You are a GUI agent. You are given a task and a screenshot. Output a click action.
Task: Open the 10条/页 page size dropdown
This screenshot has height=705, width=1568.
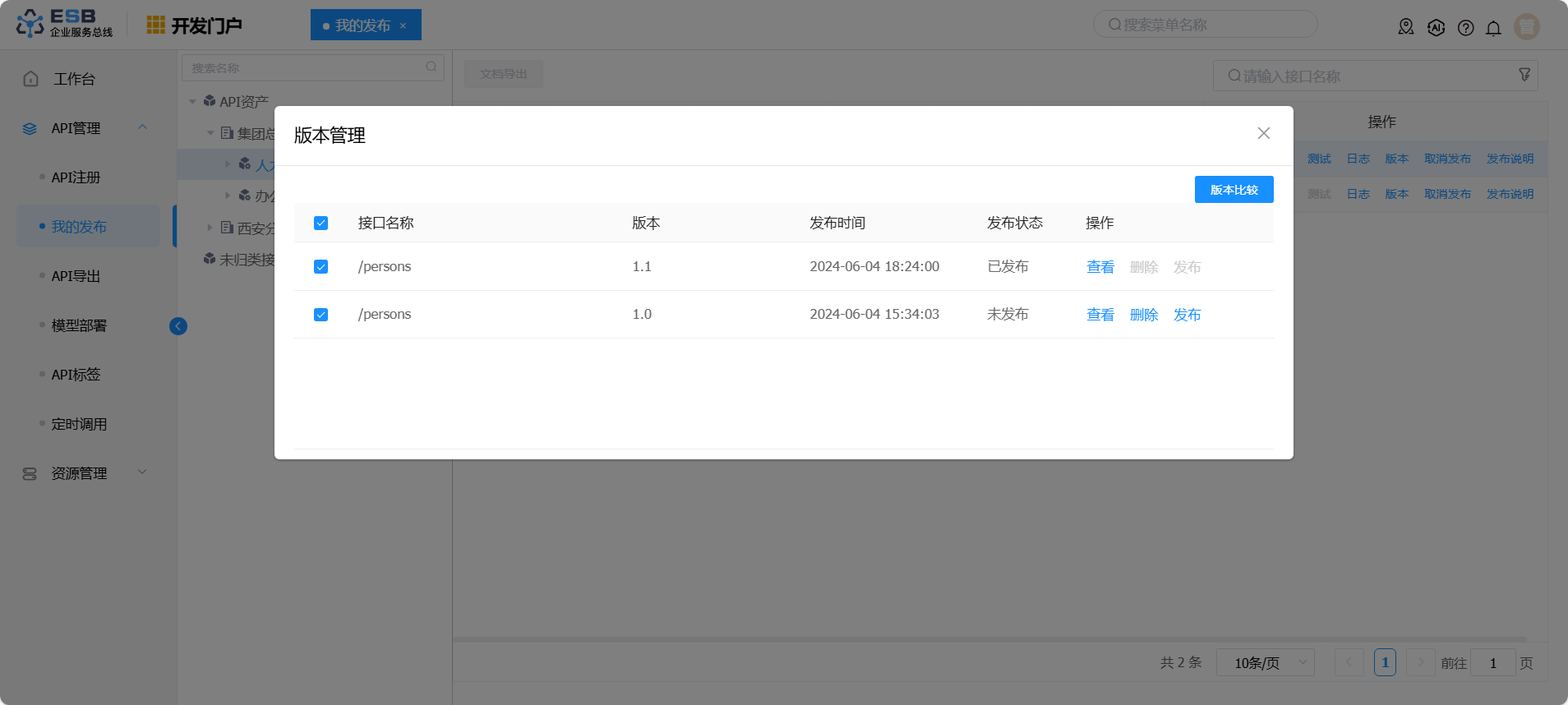(x=1265, y=662)
